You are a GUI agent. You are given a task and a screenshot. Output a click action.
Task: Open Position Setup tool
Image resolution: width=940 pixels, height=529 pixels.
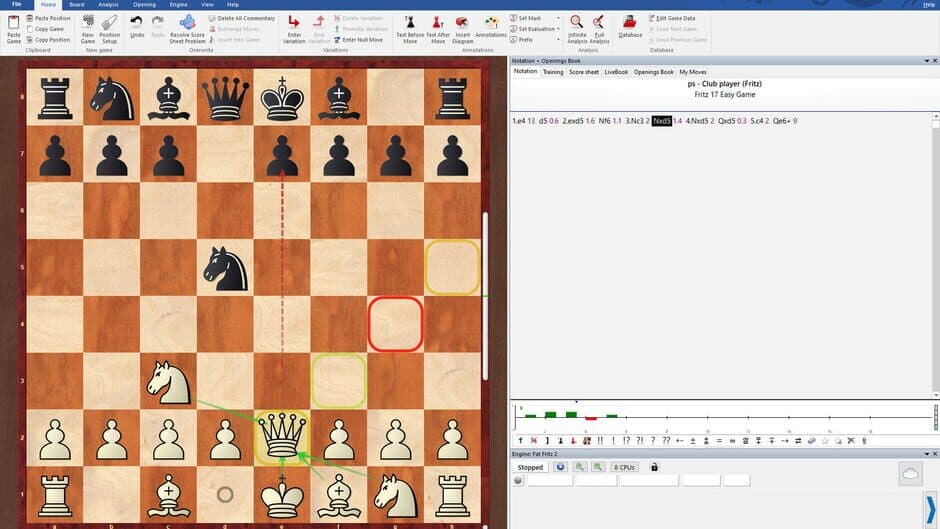[x=109, y=29]
